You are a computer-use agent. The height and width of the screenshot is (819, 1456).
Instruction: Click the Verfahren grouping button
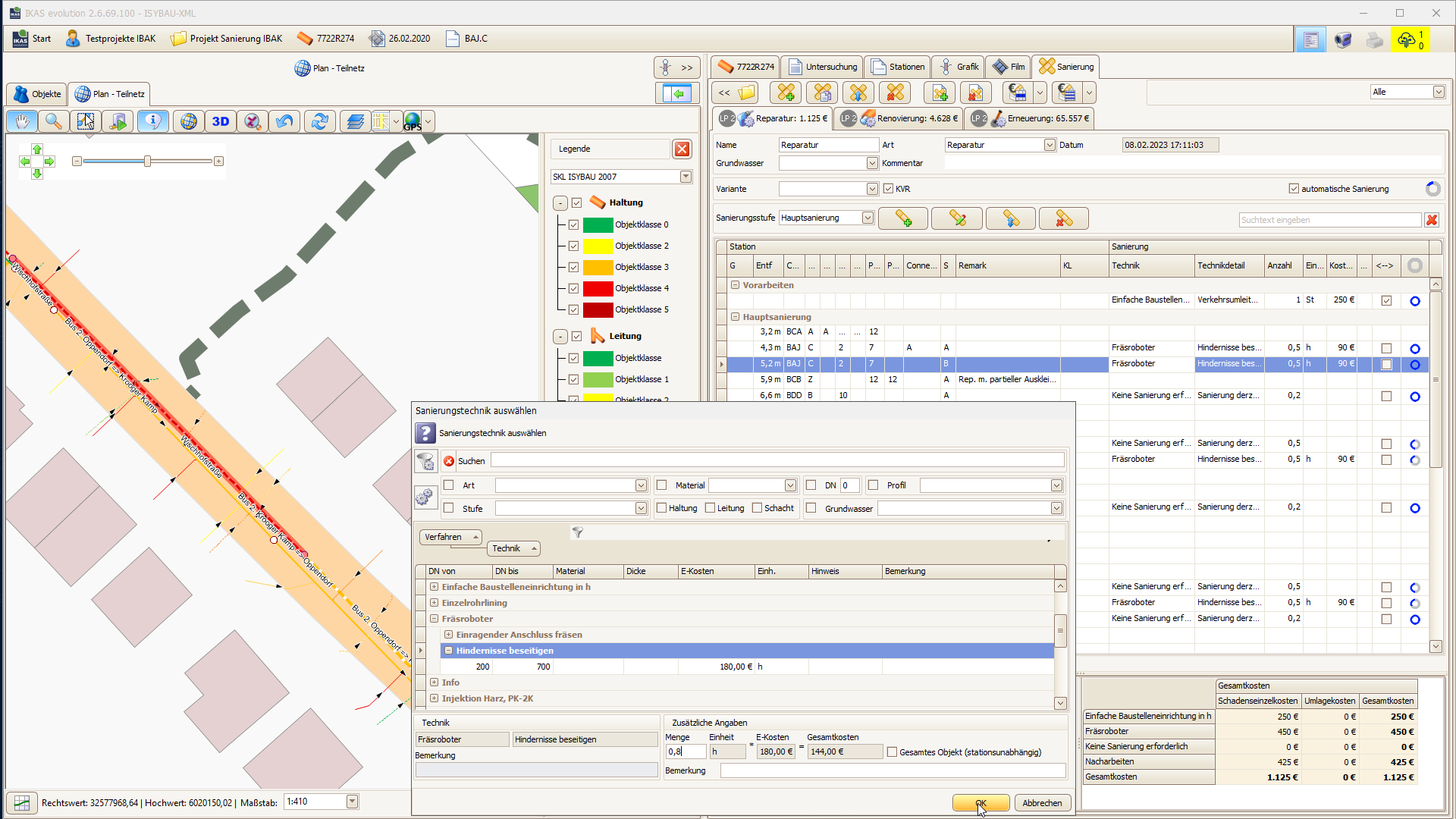[450, 537]
